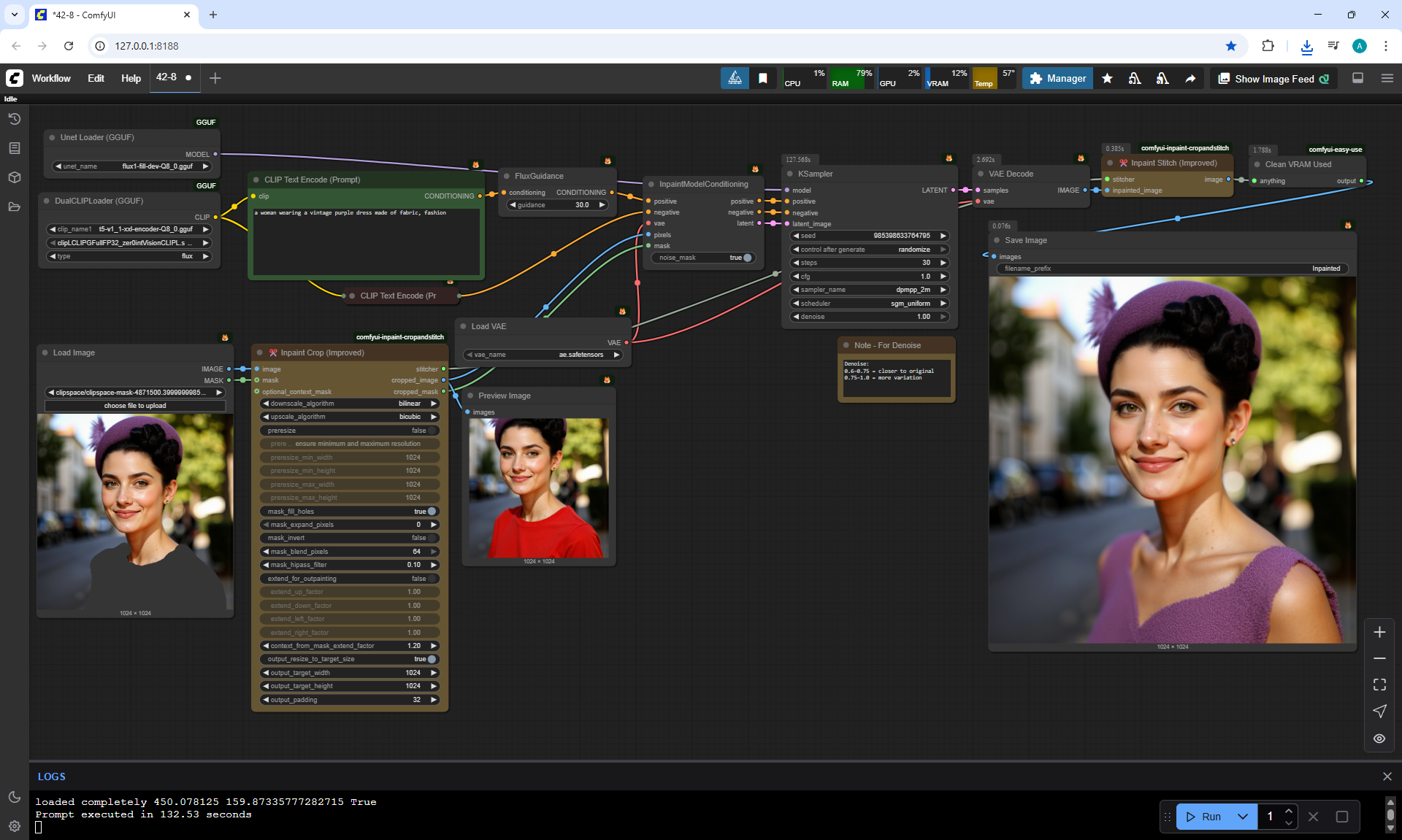Screen dimensions: 1402x840
Task: Open settings gear icon in sidebar
Action: pos(15,826)
